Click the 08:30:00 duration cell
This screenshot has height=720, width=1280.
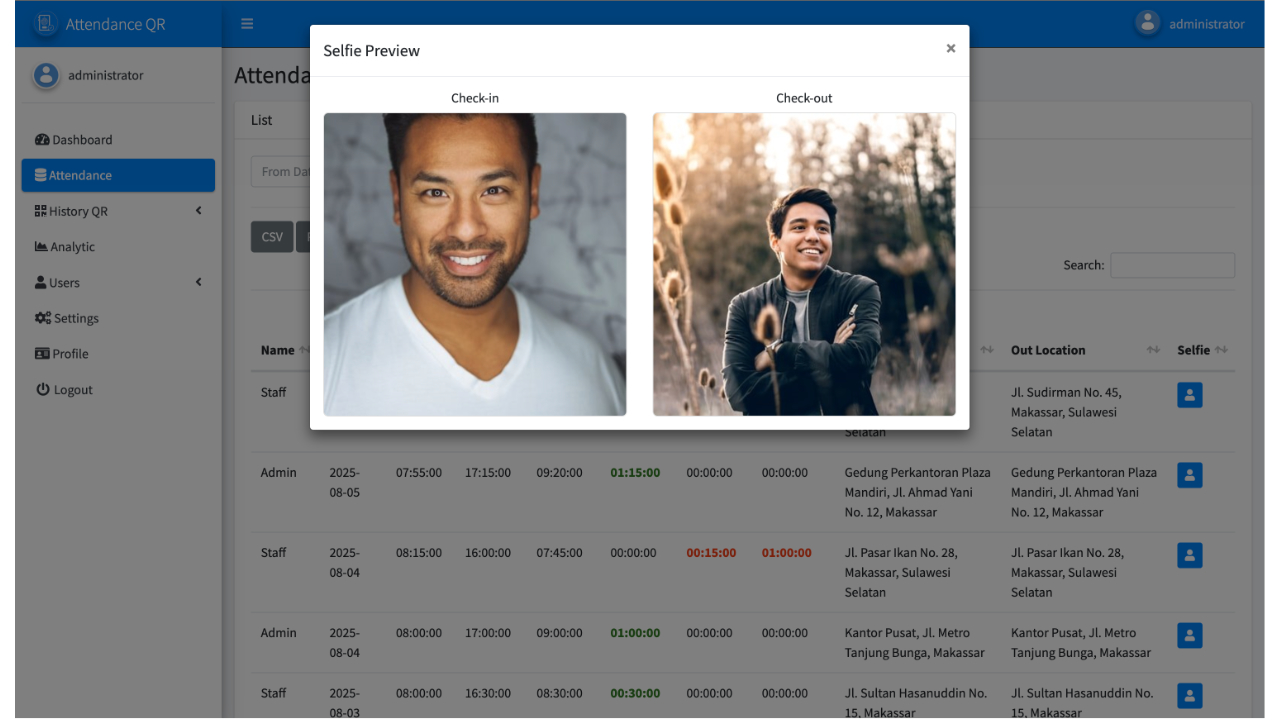[x=559, y=693]
